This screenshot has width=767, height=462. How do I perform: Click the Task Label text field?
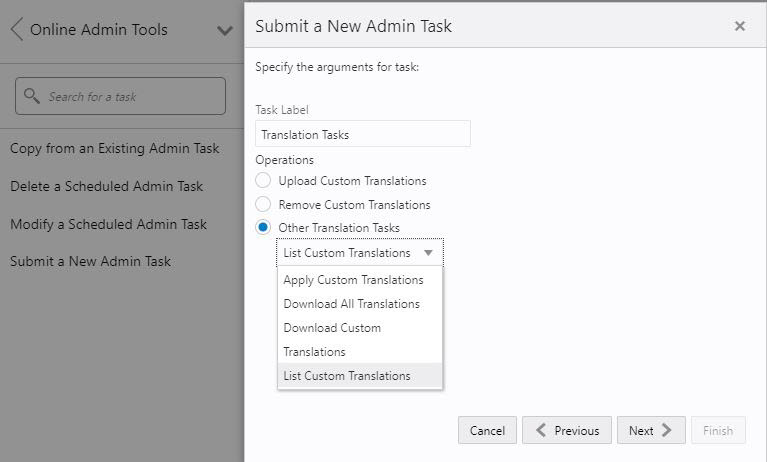coord(362,134)
